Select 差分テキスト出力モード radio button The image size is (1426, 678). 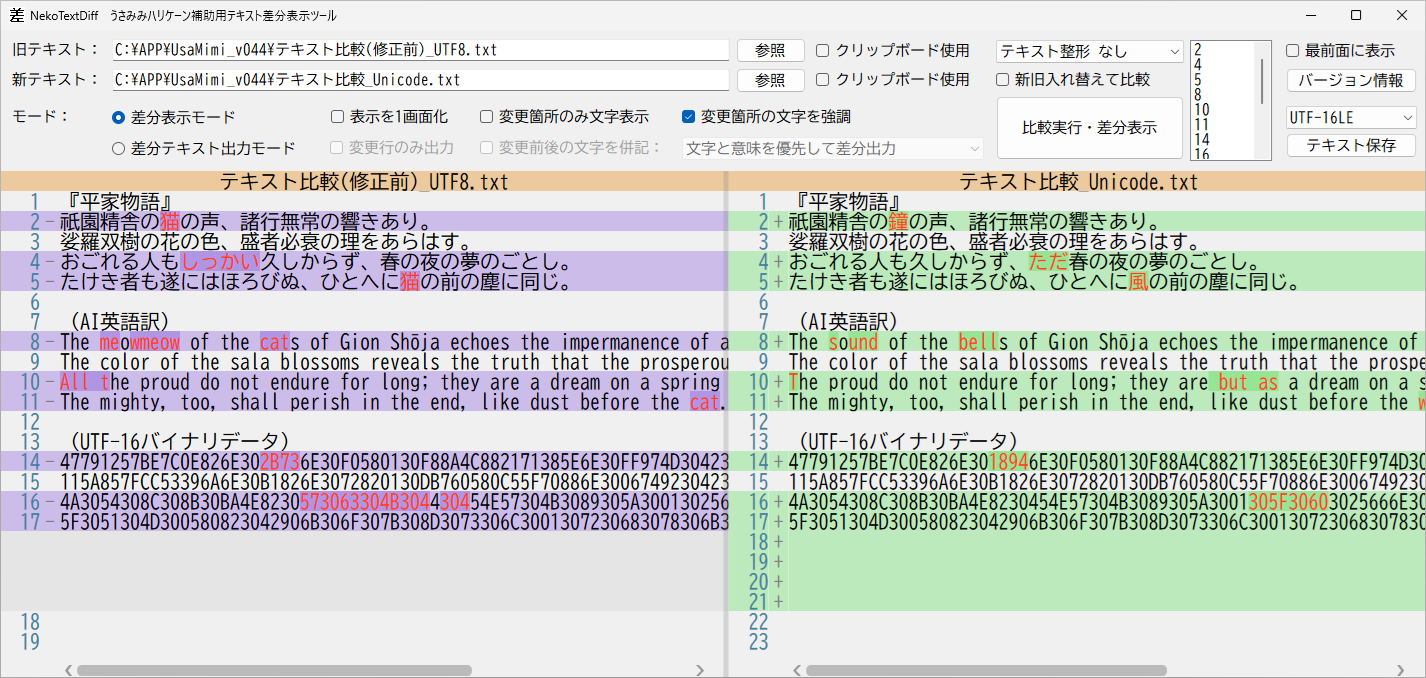[x=119, y=148]
